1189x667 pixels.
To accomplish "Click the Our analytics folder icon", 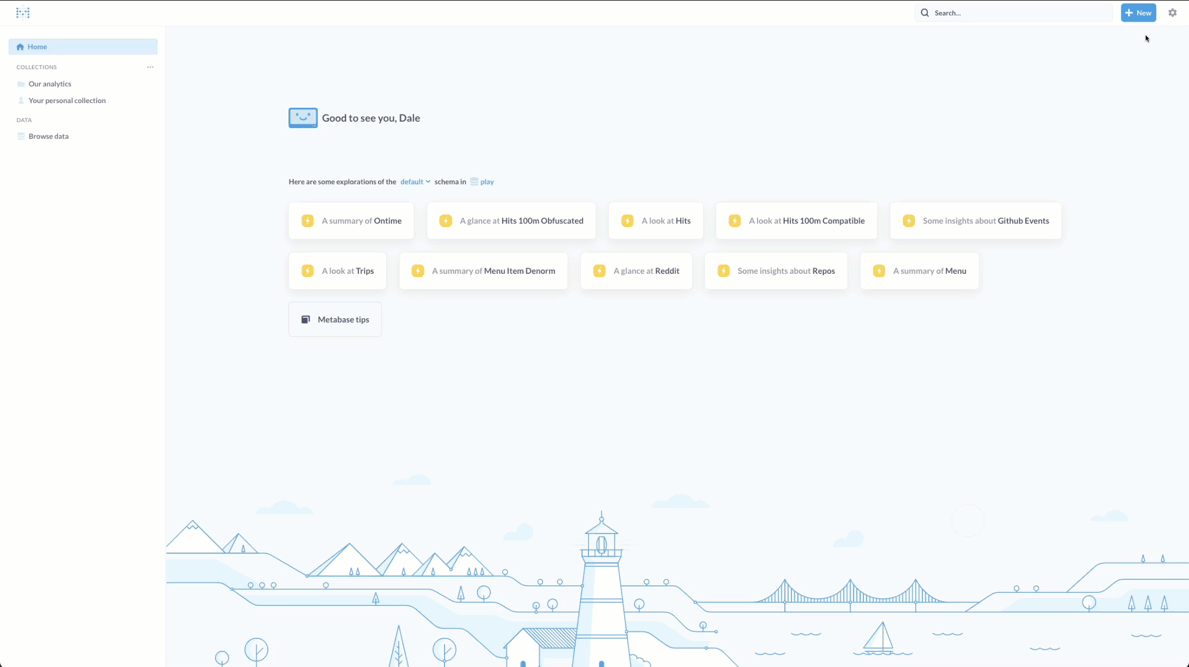I will coord(21,84).
